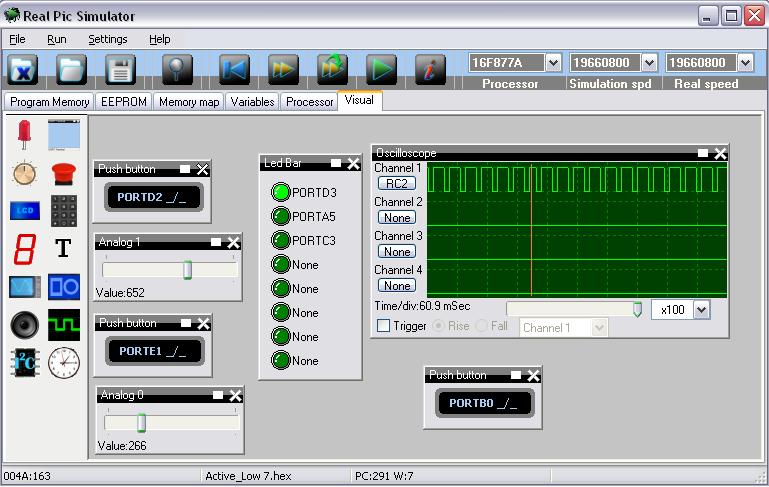Add the keypad component

coord(64,211)
